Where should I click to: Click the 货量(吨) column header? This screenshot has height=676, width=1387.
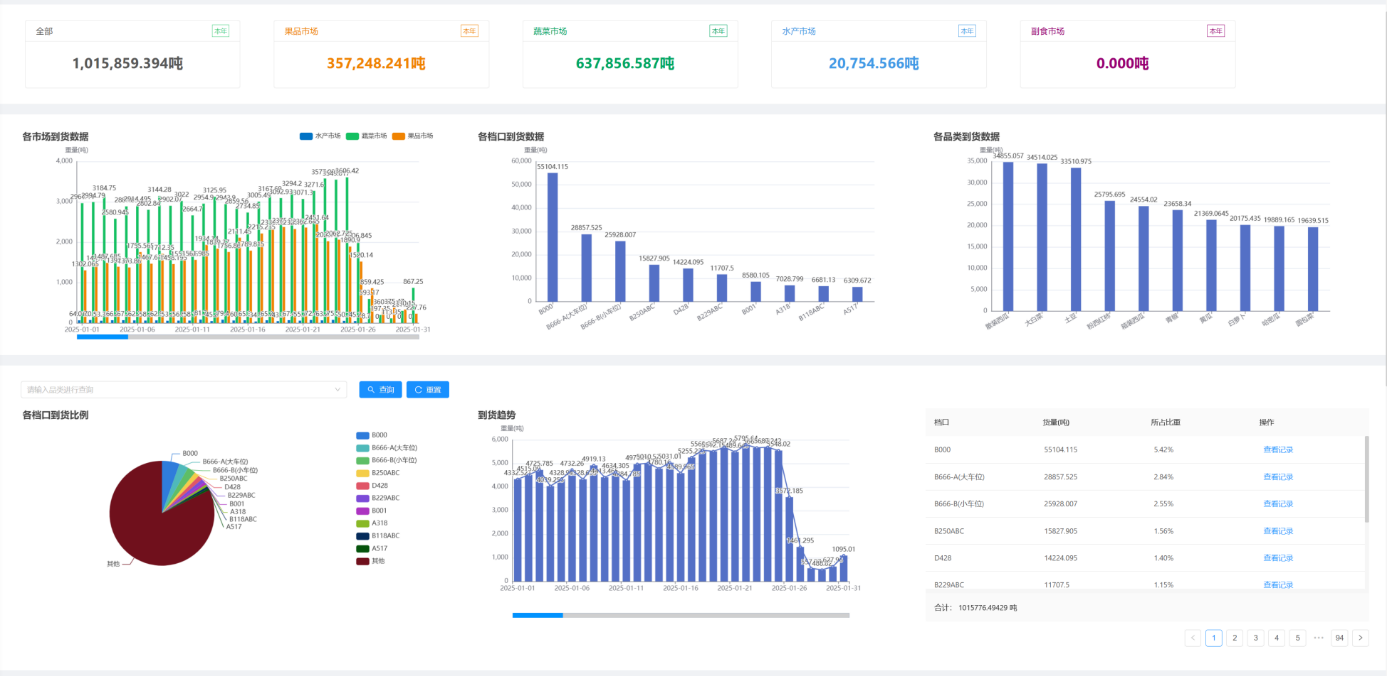[x=1056, y=422]
